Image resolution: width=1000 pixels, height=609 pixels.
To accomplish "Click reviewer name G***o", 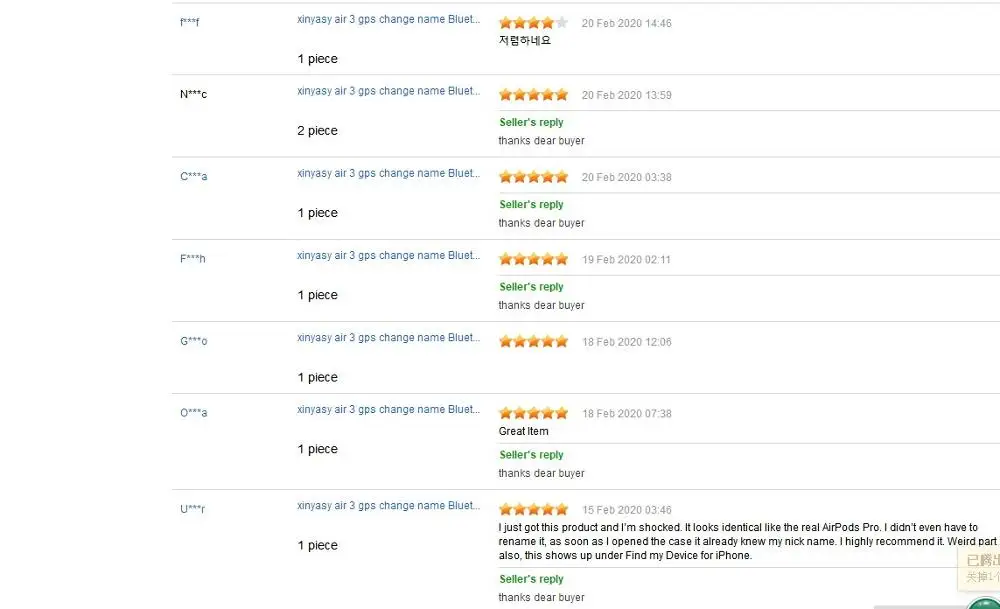I will pyautogui.click(x=193, y=341).
